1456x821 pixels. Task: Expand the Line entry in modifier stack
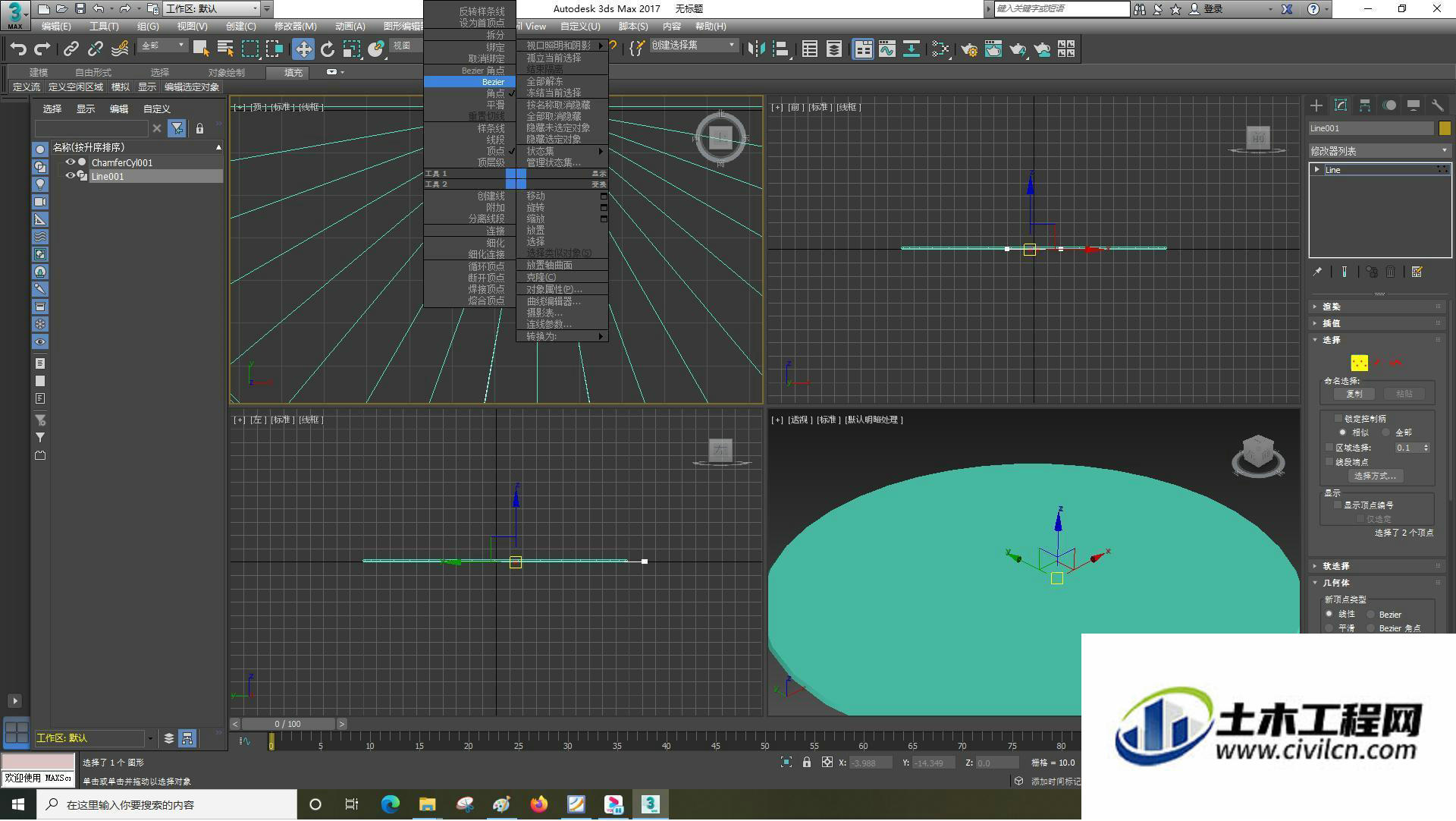[1317, 170]
